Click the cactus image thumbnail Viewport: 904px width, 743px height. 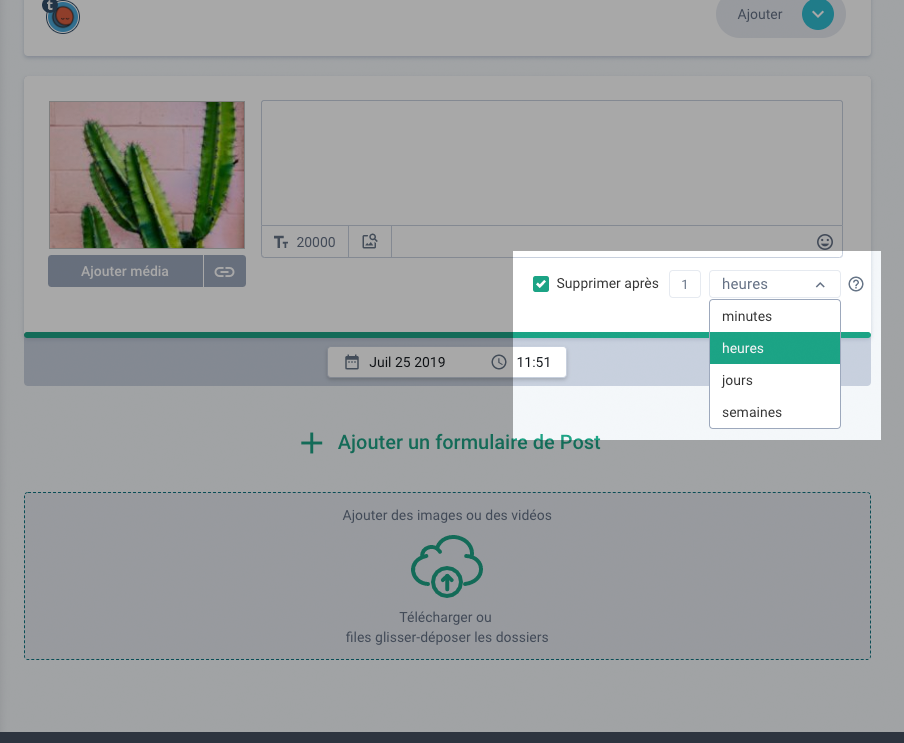[x=147, y=175]
